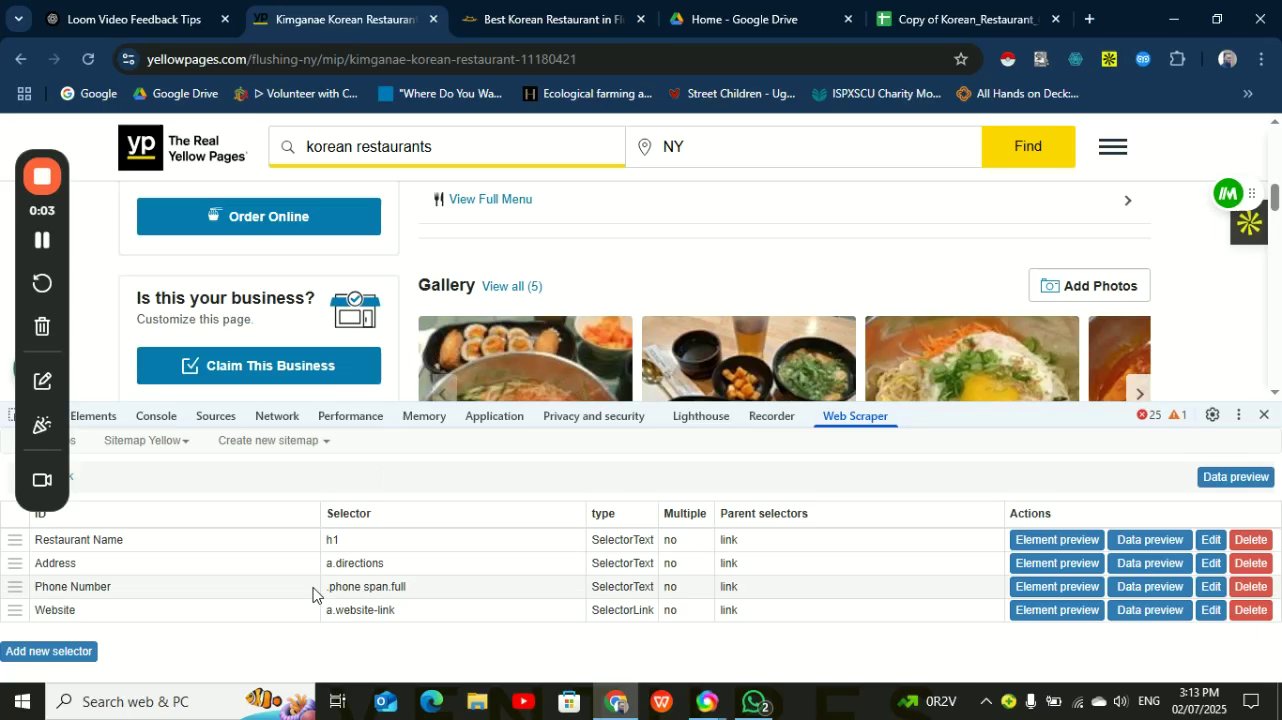Show the 1 DevTools warning

coord(1178,415)
